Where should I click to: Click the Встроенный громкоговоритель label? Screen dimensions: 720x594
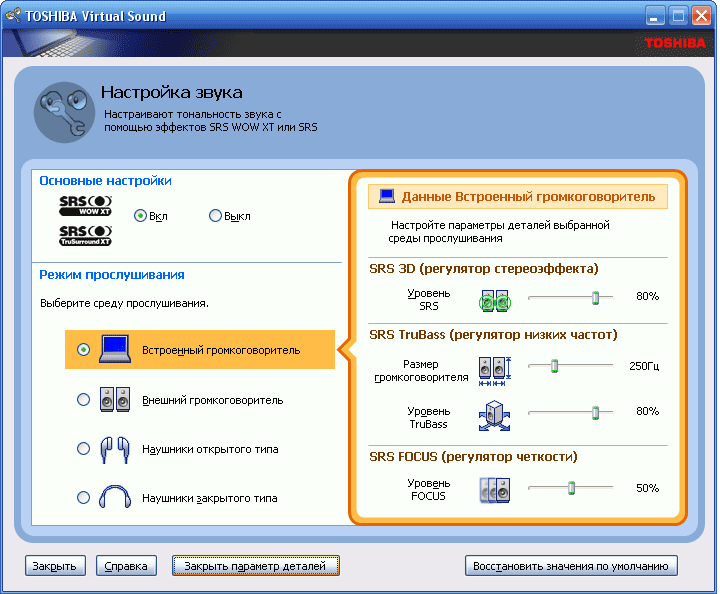point(221,350)
